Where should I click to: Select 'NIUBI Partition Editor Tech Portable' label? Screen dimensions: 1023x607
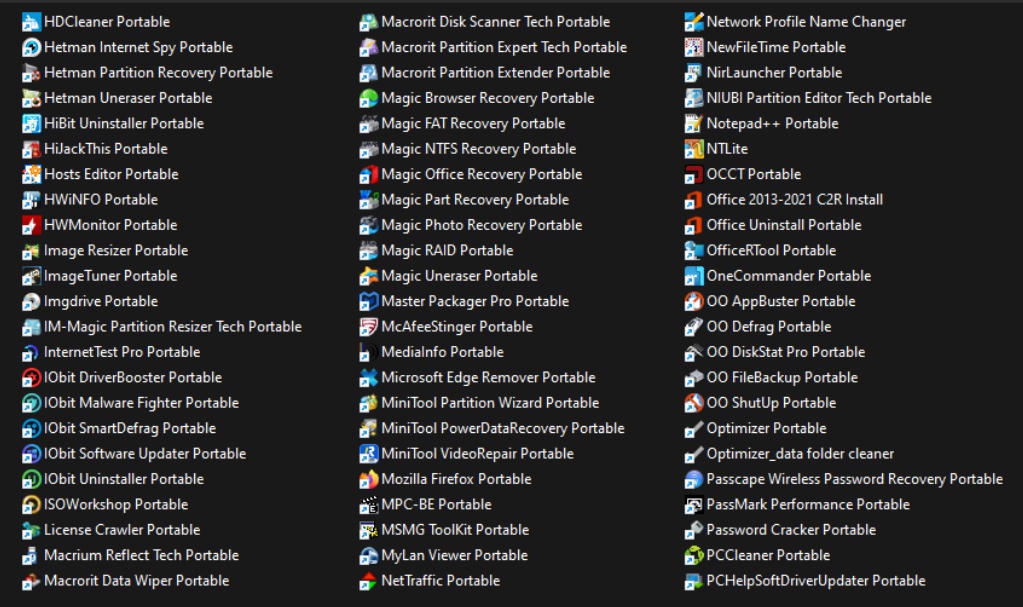pyautogui.click(x=819, y=98)
